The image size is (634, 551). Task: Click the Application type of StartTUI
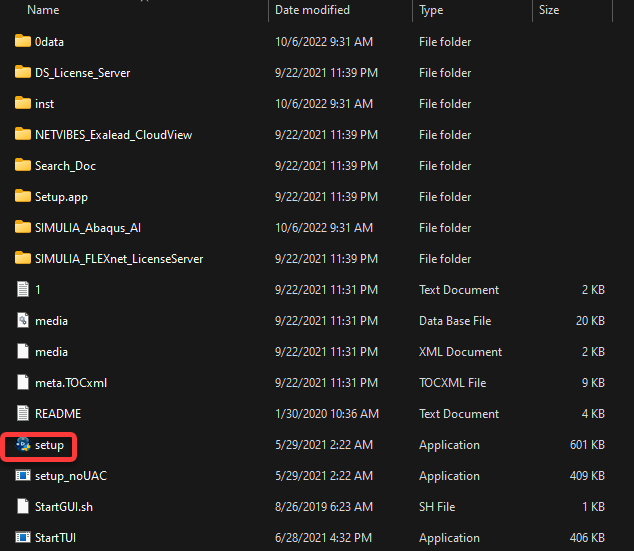[x=449, y=538]
